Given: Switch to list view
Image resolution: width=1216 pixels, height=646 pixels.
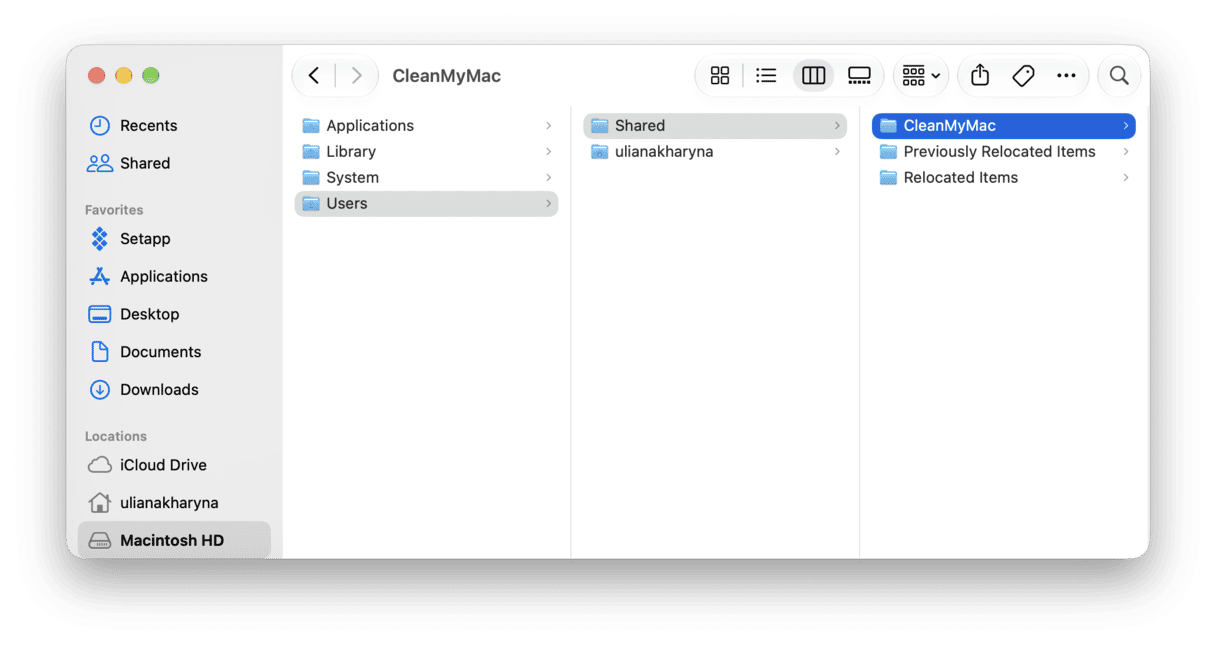Looking at the screenshot, I should [x=766, y=76].
